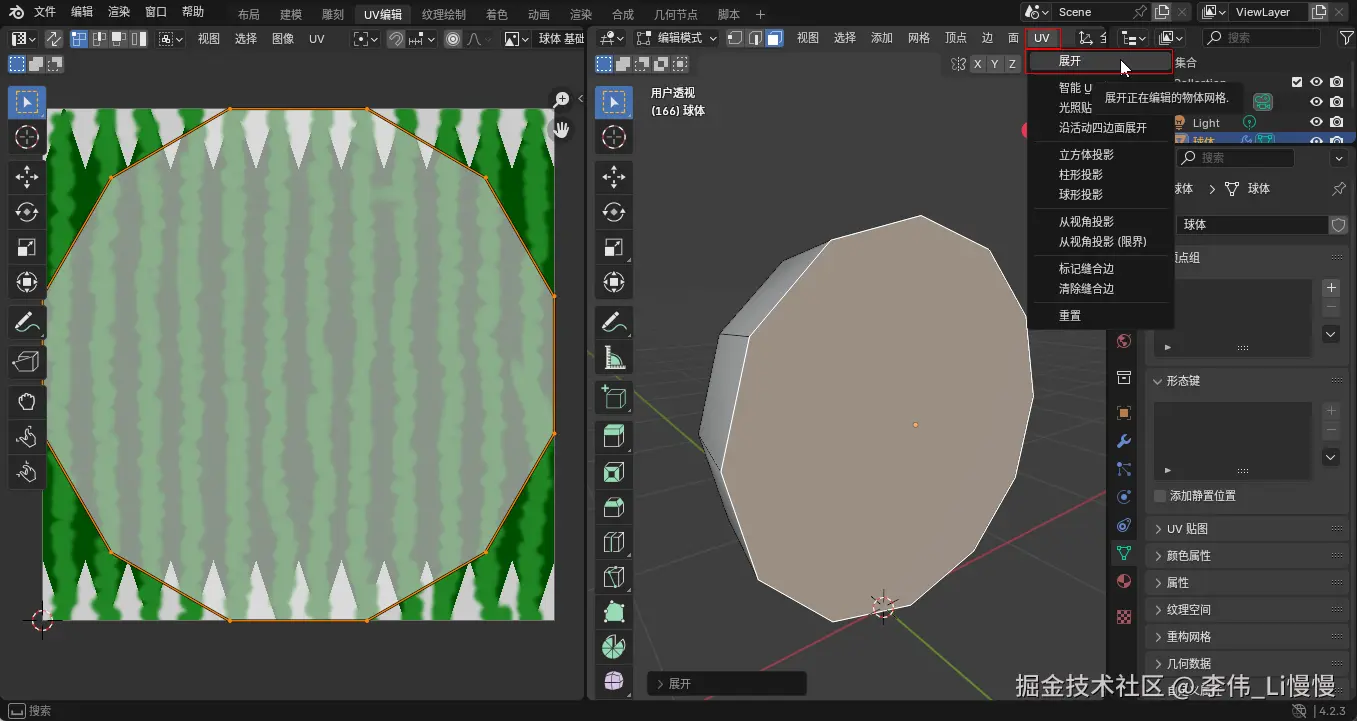The height and width of the screenshot is (721, 1357).
Task: Open the Material properties tab
Action: pyautogui.click(x=1123, y=581)
